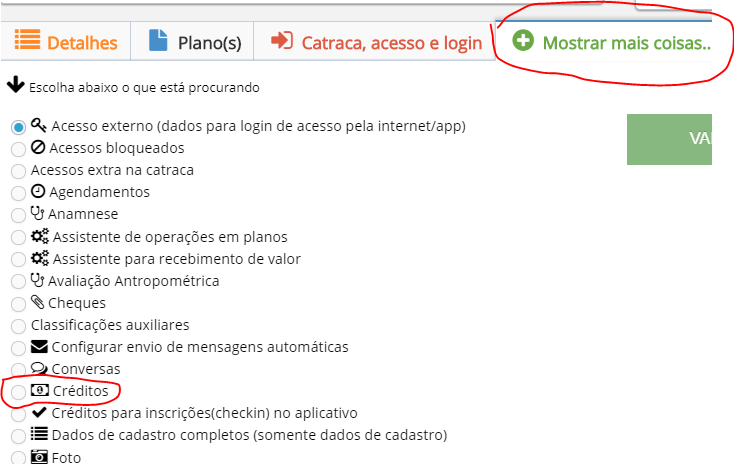Click the key icon beside Acesso externo
Image resolution: width=734 pixels, height=464 pixels.
pyautogui.click(x=38, y=125)
